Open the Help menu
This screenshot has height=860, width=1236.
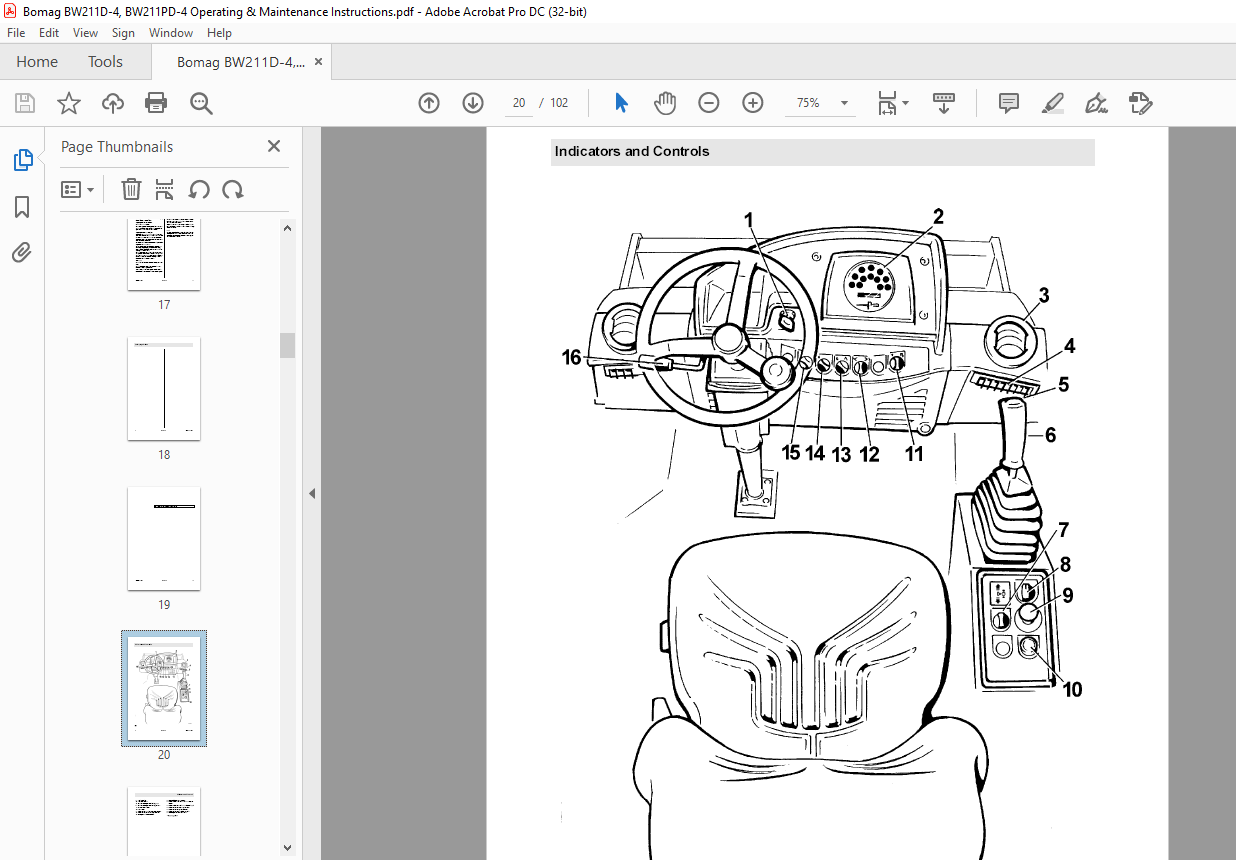click(219, 33)
